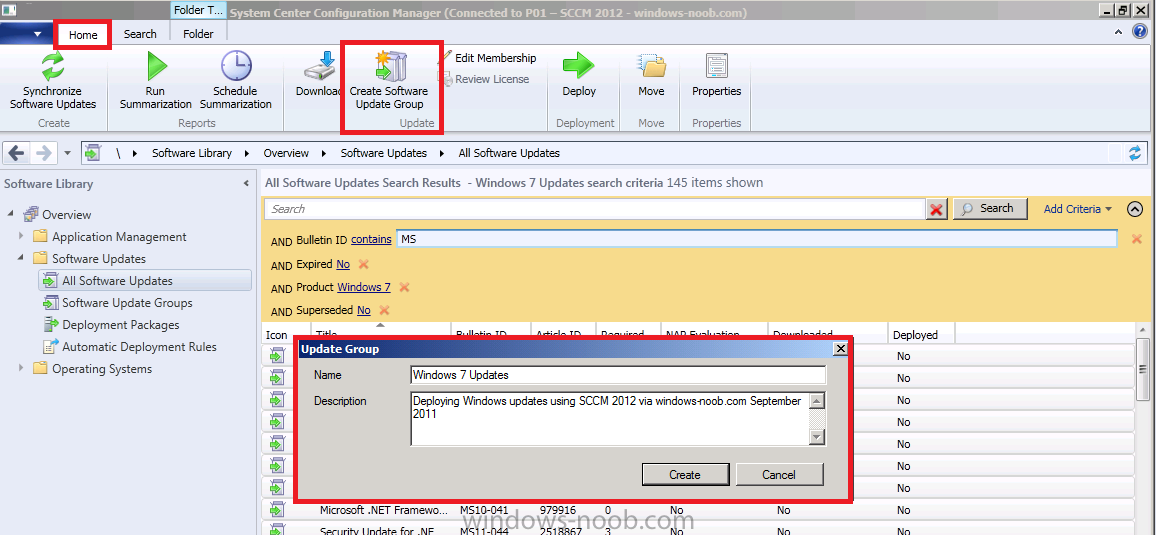
Task: Click Review License in ribbon
Action: click(x=484, y=79)
